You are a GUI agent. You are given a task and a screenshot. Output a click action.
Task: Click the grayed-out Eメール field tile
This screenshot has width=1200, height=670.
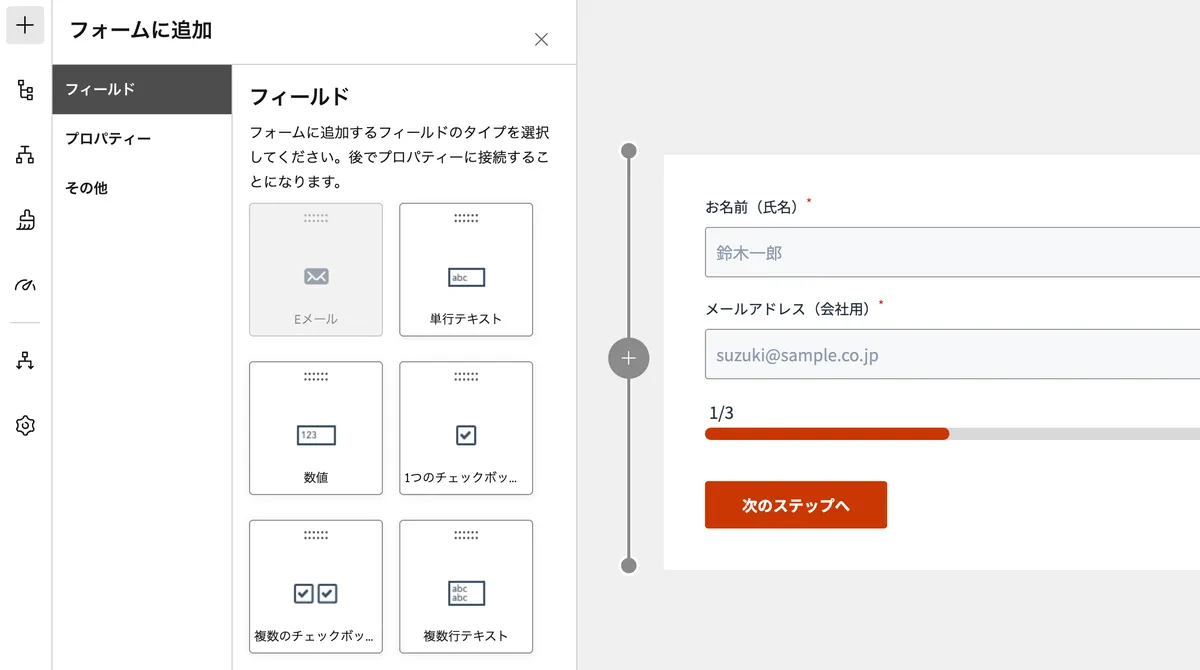pyautogui.click(x=315, y=269)
